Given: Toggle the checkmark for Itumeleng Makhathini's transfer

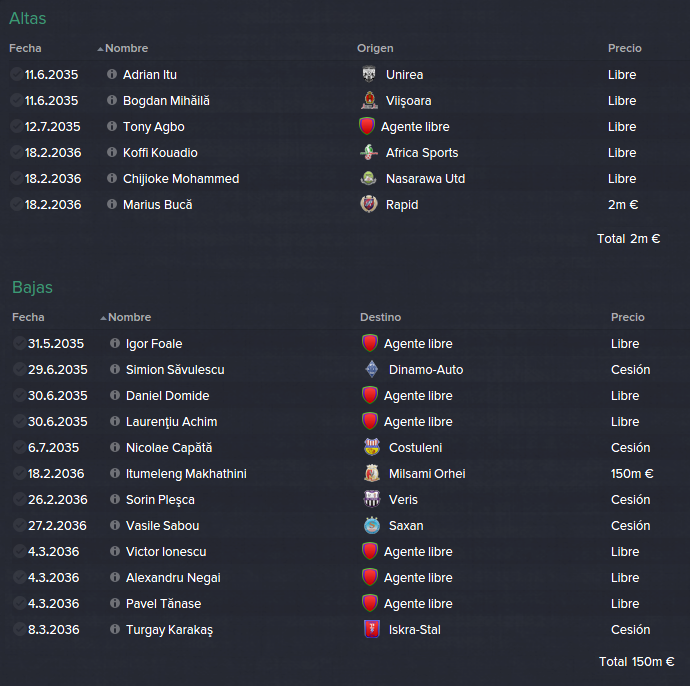Looking at the screenshot, I should pyautogui.click(x=19, y=473).
